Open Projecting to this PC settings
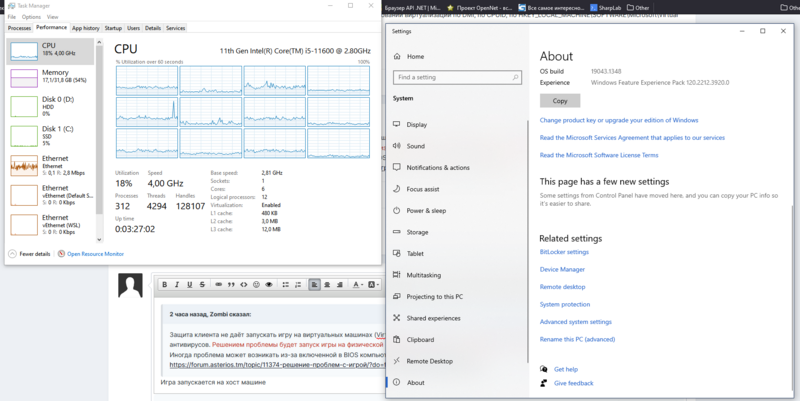800x401 pixels. click(435, 296)
